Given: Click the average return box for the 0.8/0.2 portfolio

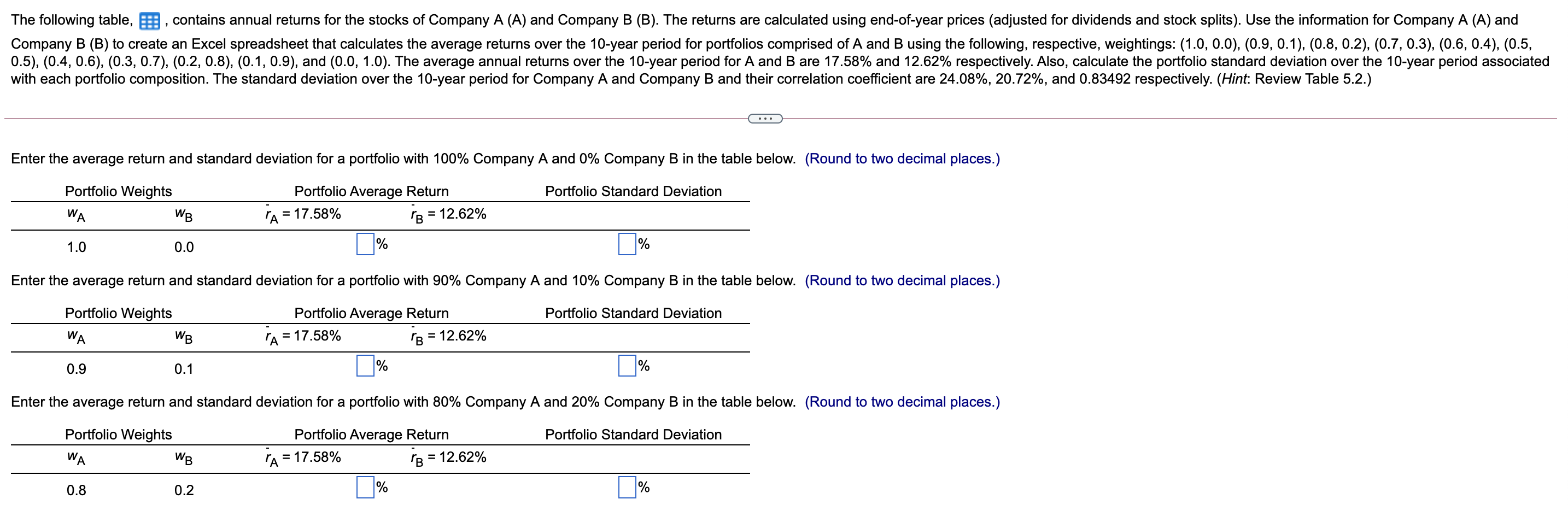Looking at the screenshot, I should click(x=365, y=487).
